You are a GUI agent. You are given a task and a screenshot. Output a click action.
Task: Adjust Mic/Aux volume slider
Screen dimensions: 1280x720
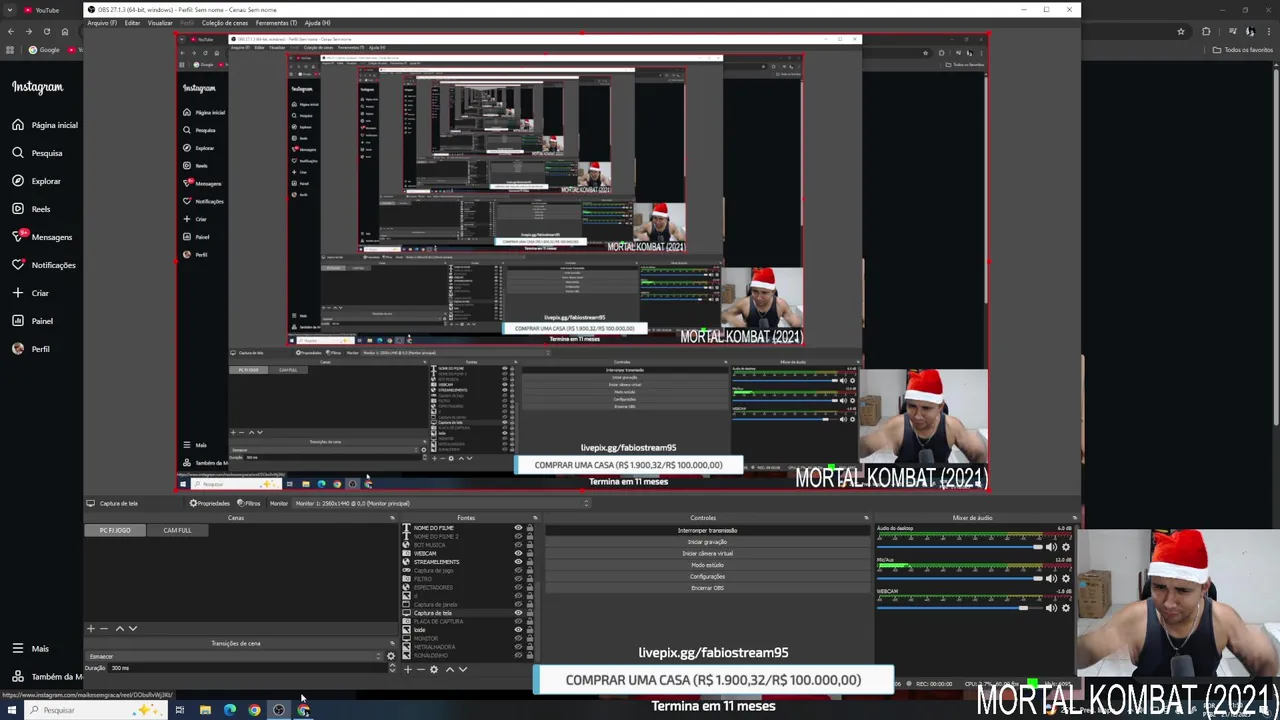[x=959, y=578]
